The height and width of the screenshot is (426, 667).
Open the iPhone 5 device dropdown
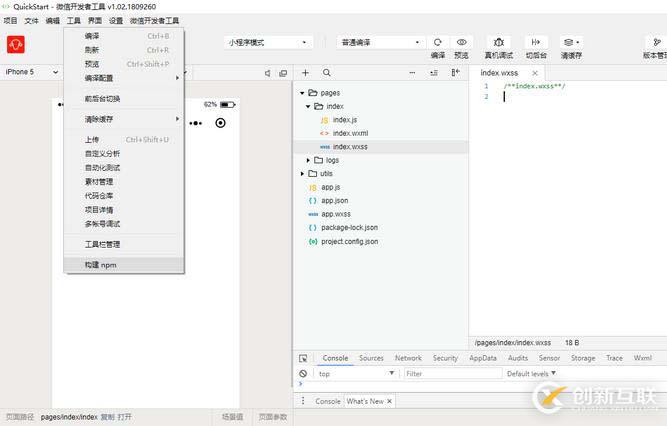coord(32,72)
